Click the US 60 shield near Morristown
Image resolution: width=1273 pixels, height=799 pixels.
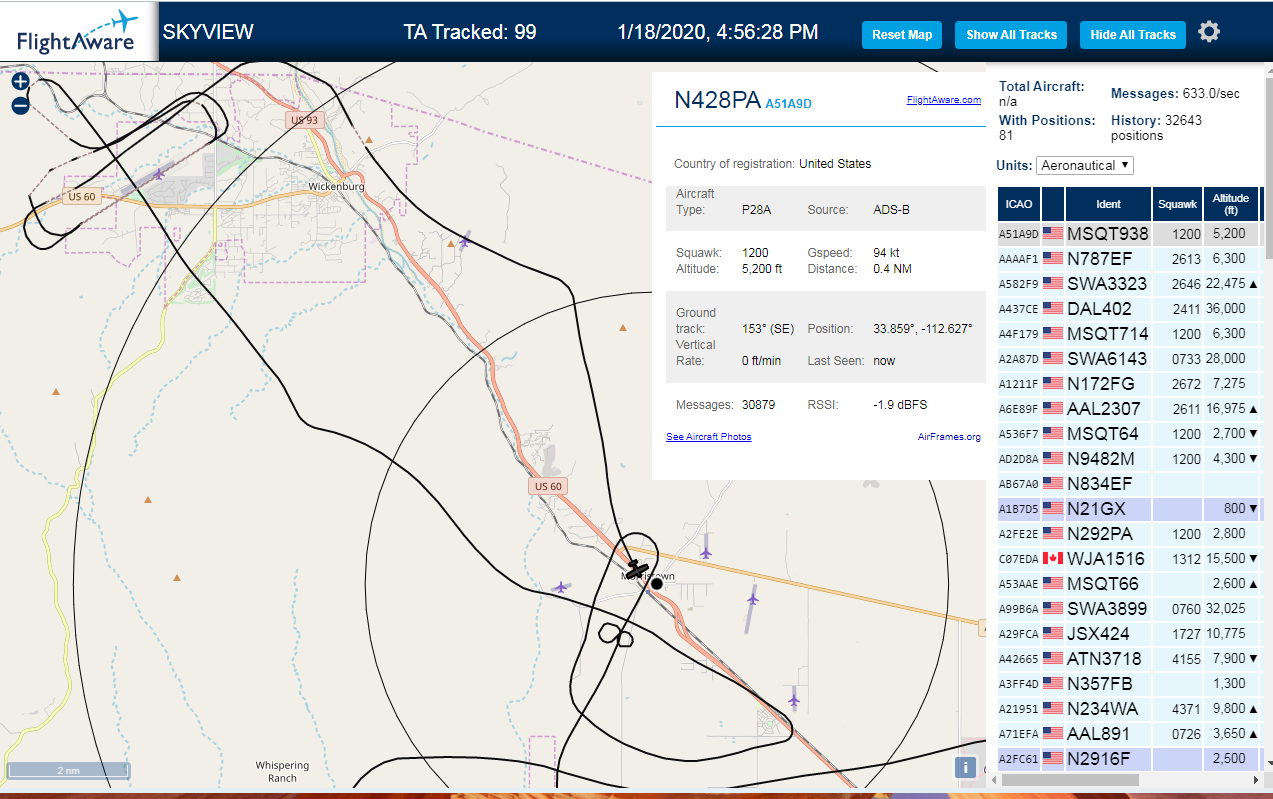click(x=548, y=486)
